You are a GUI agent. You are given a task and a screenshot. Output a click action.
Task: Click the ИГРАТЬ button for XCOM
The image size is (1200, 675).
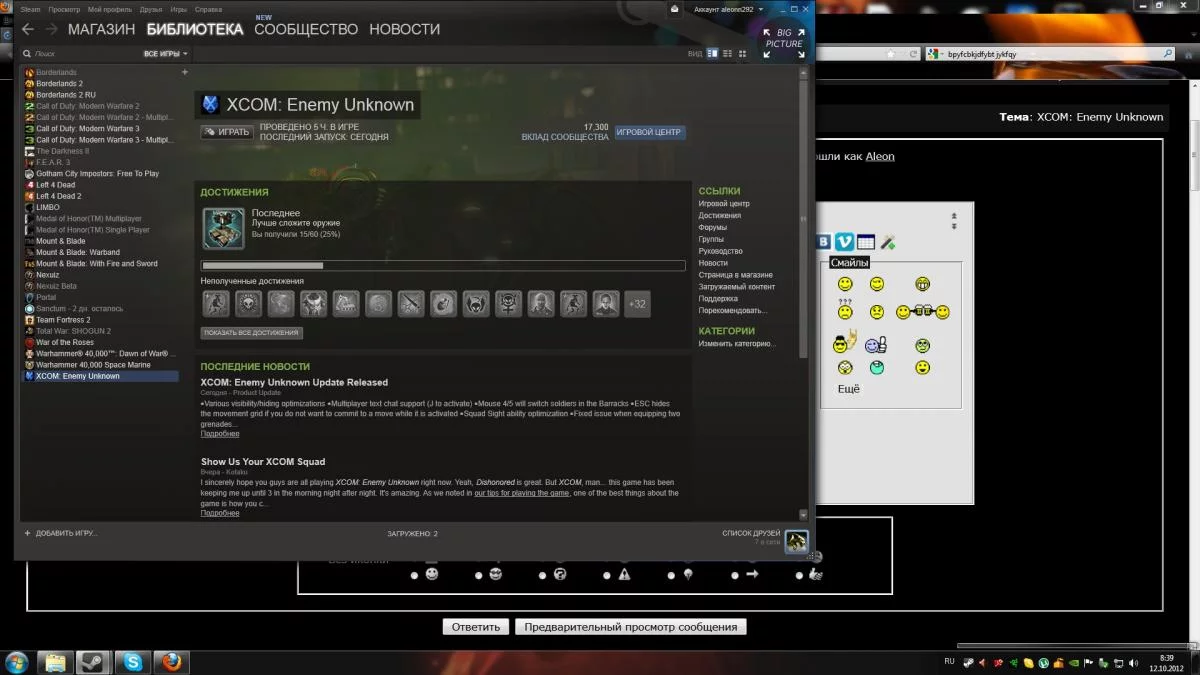tap(226, 132)
